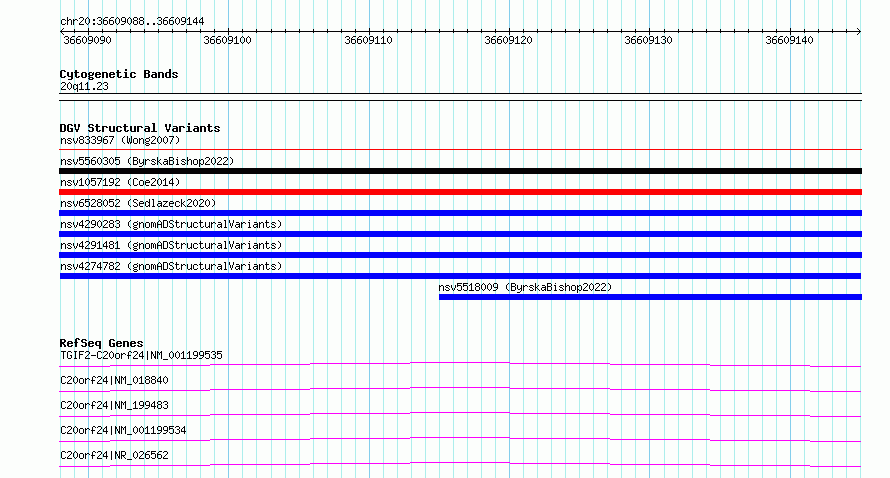Screen dimensions: 890x478
Task: Click ruler position 36609110
Action: pyautogui.click(x=368, y=40)
